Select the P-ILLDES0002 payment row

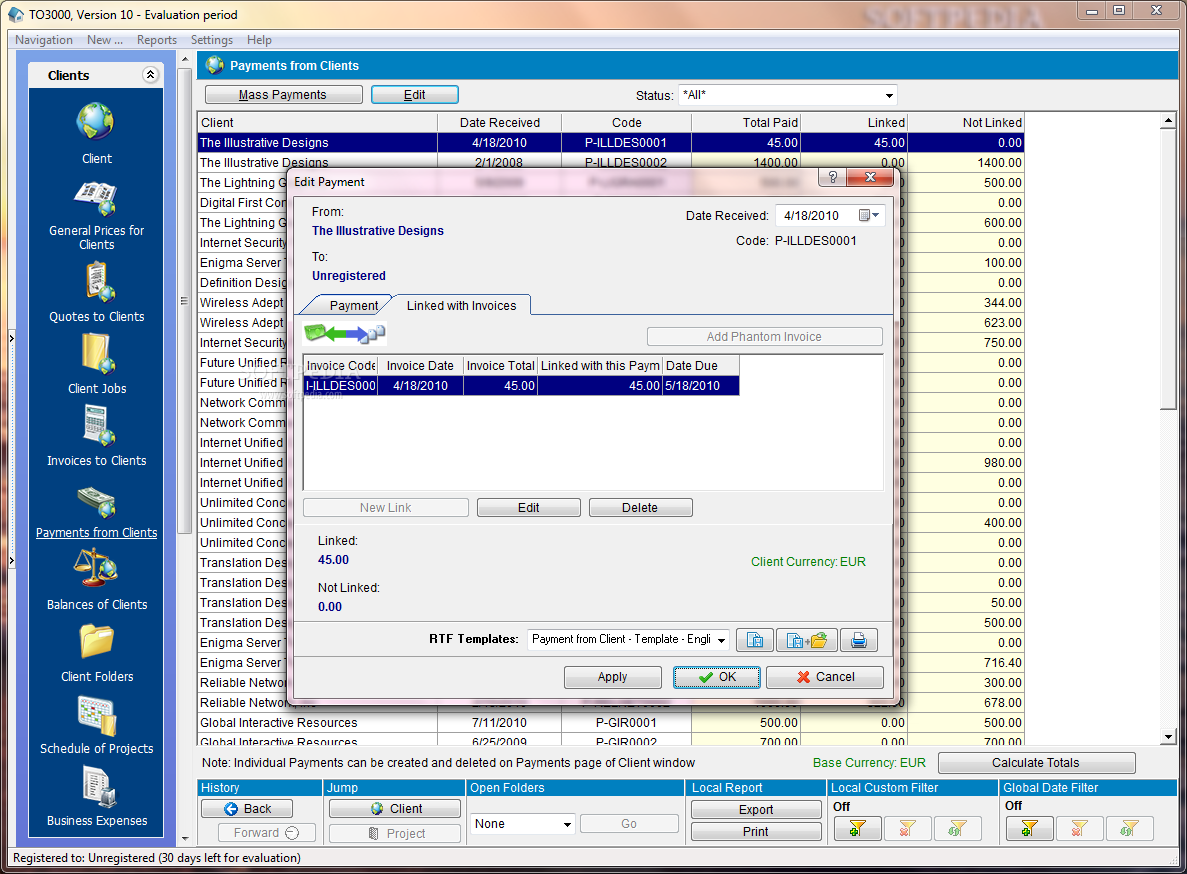point(610,160)
